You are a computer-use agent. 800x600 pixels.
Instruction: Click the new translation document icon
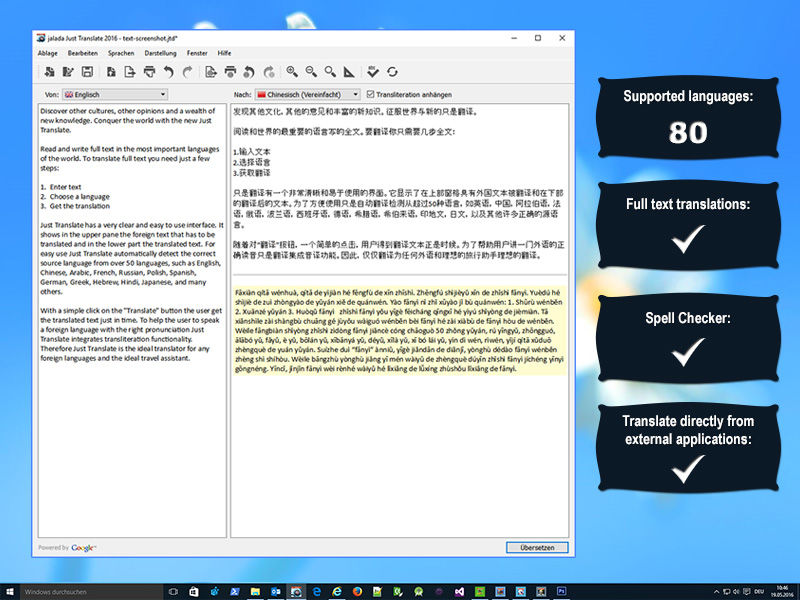(x=49, y=72)
